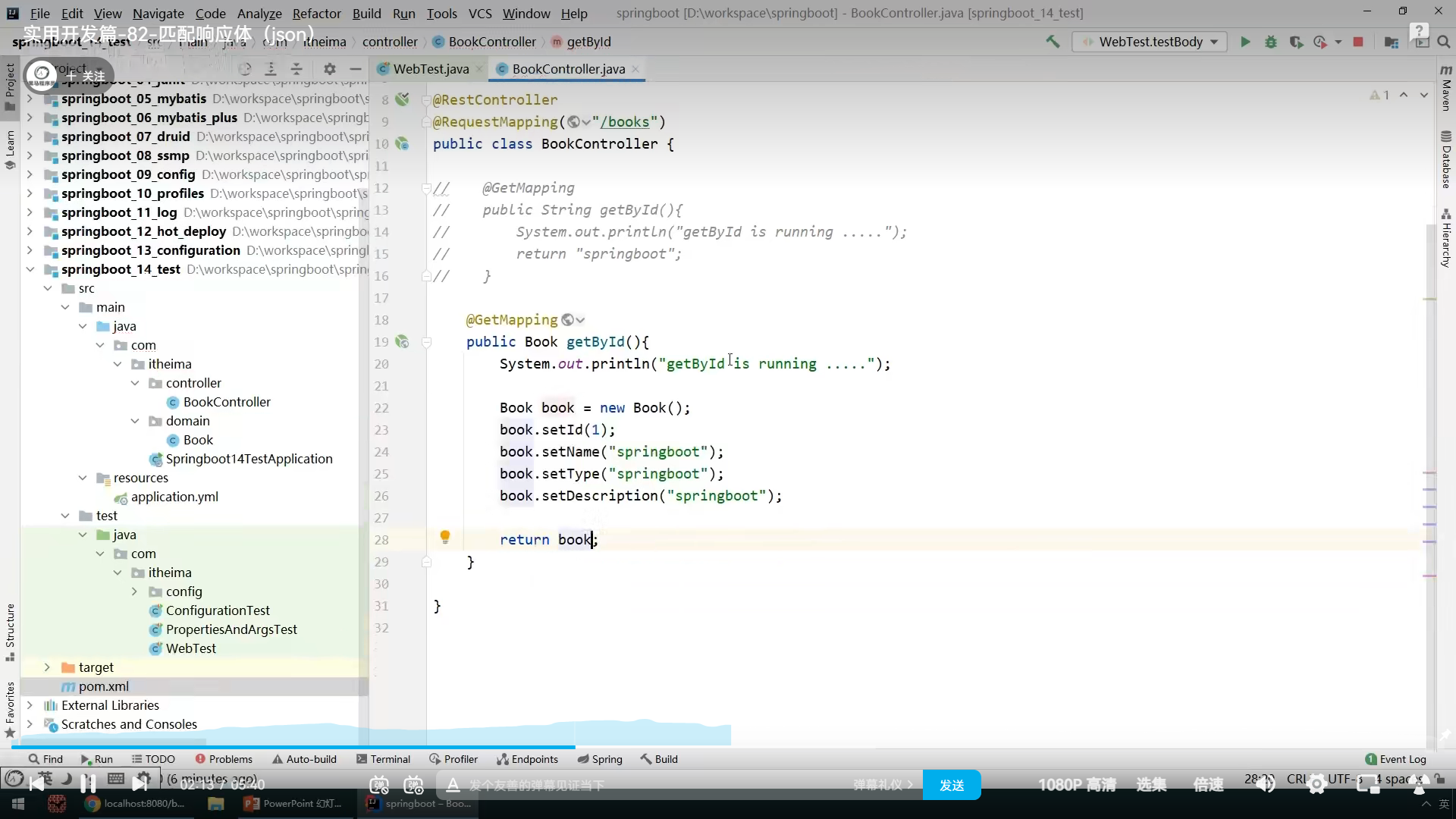
Task: Start debugging with the bug icon
Action: point(1271,42)
